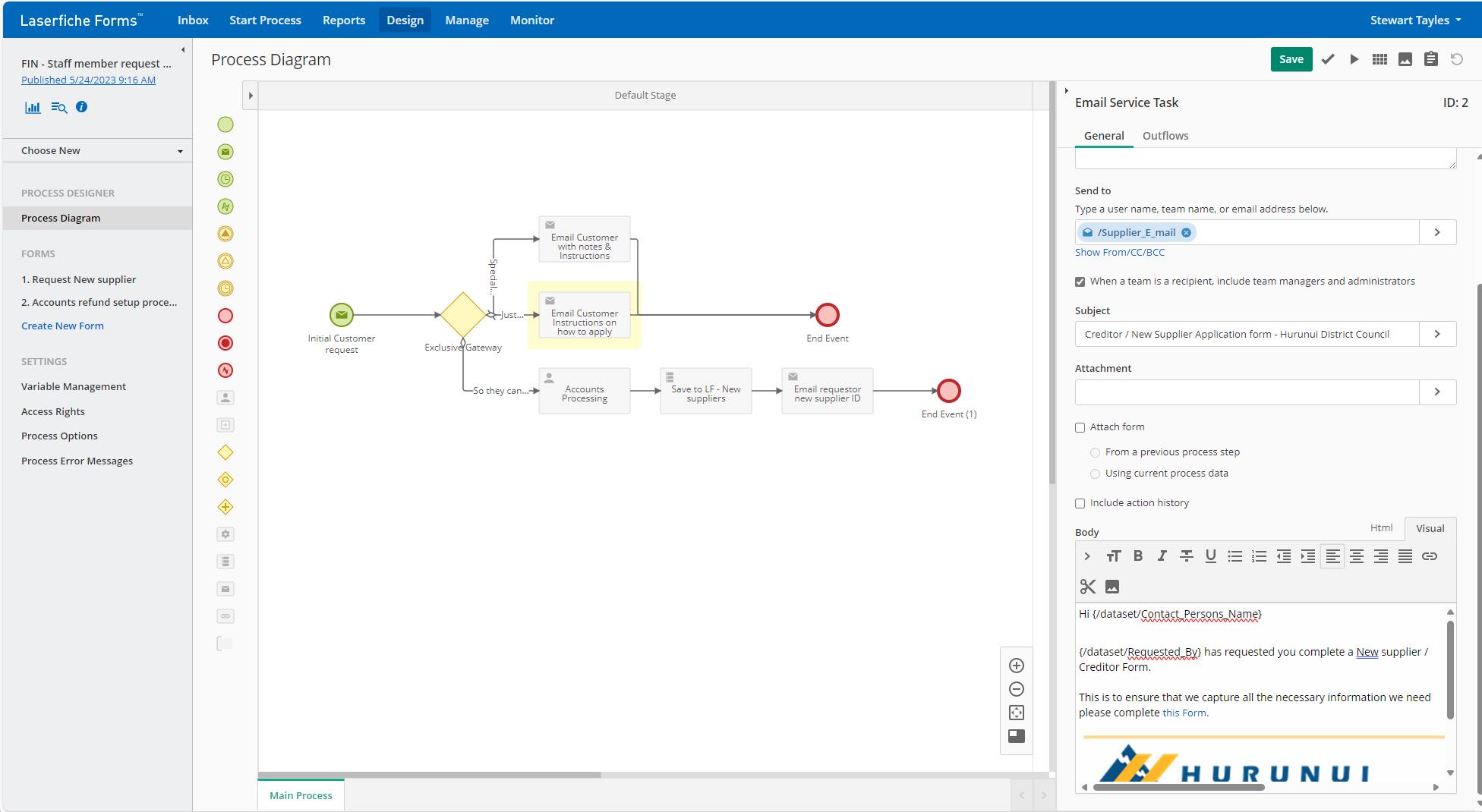Open the Choose New dropdown
Screen dimensions: 1482x812
coord(102,150)
